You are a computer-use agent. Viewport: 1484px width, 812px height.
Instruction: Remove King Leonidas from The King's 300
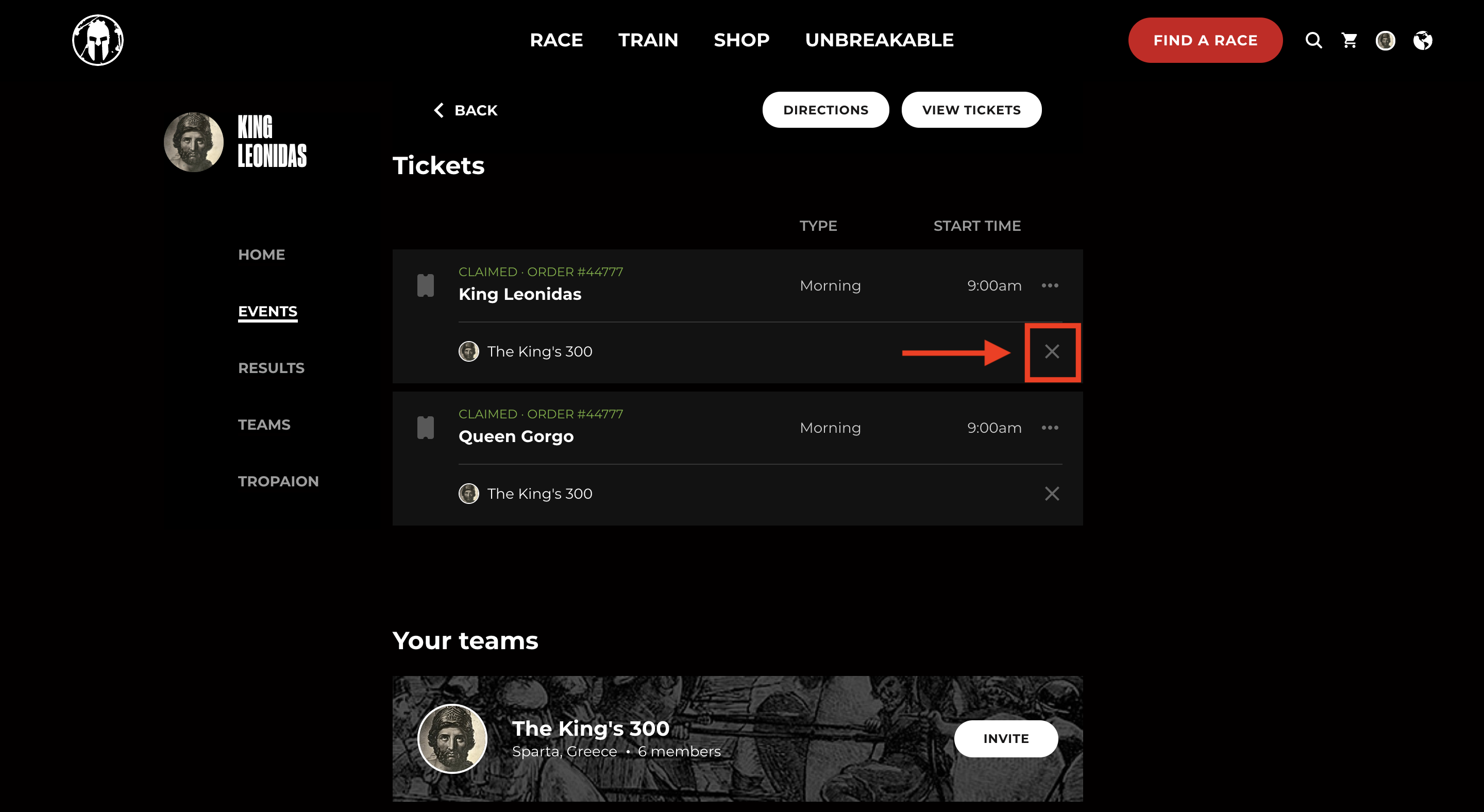1053,351
